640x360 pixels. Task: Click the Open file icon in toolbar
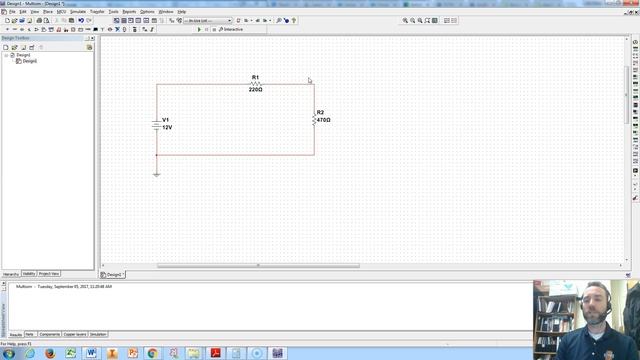coord(15,20)
